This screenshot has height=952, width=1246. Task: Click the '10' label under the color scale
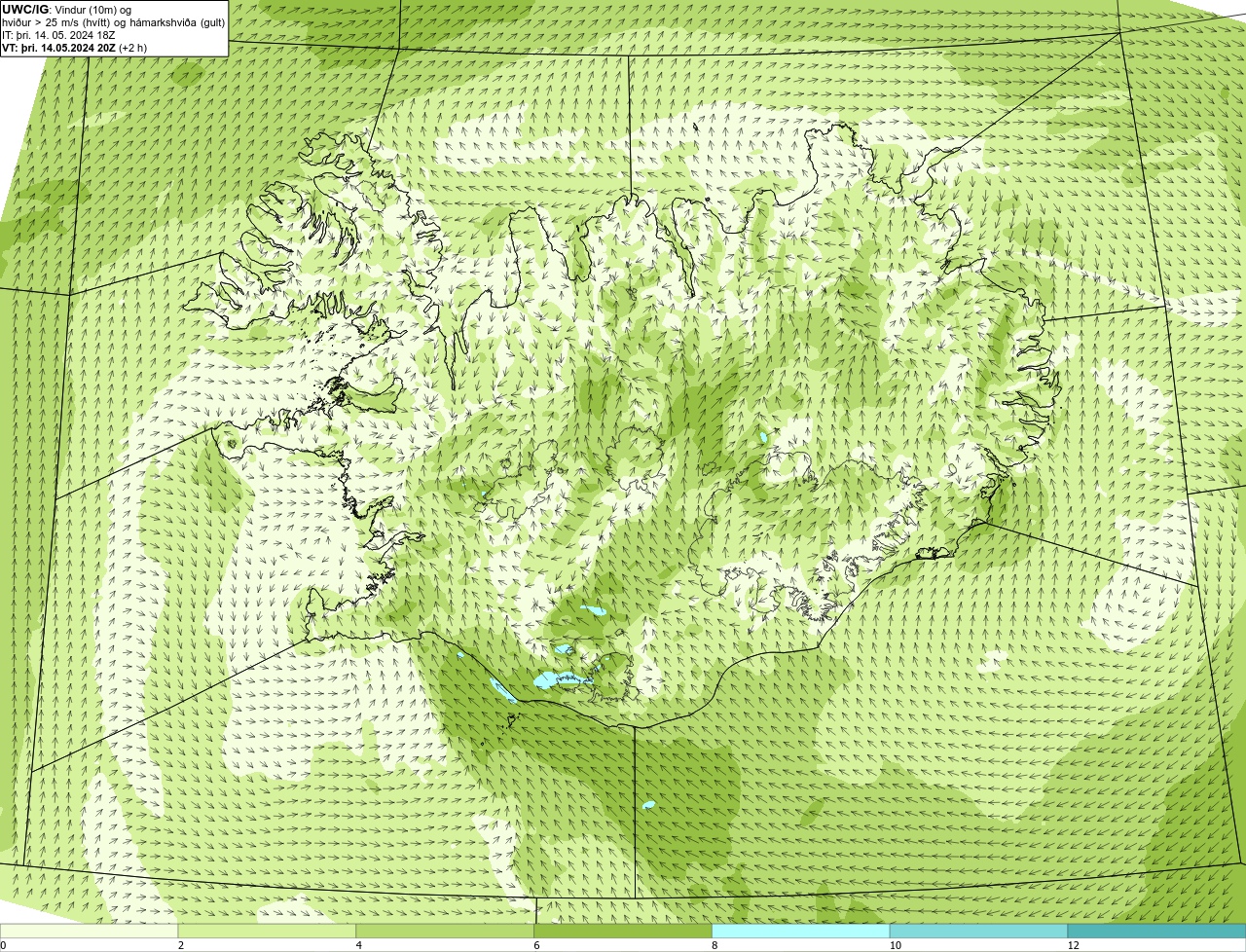(x=895, y=945)
